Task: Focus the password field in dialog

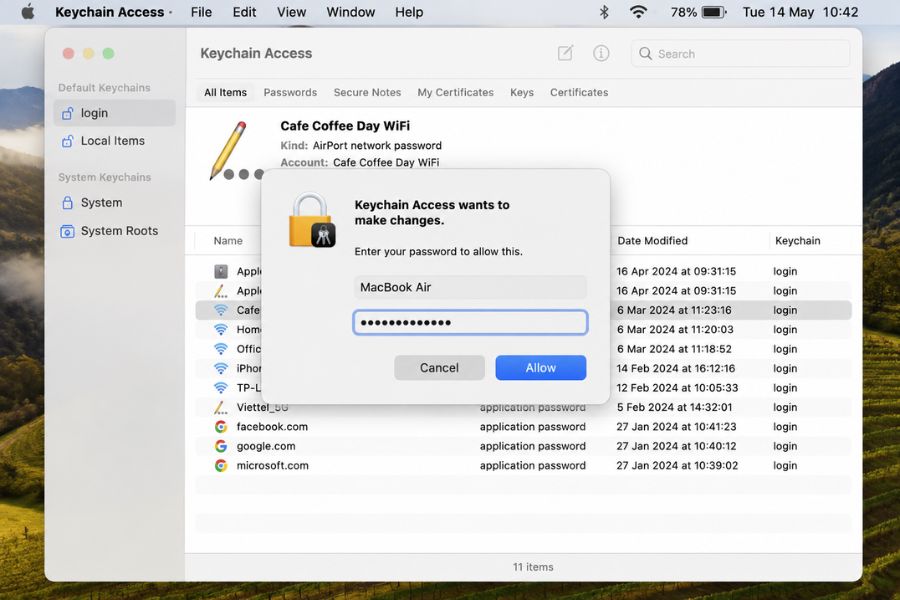Action: (470, 322)
